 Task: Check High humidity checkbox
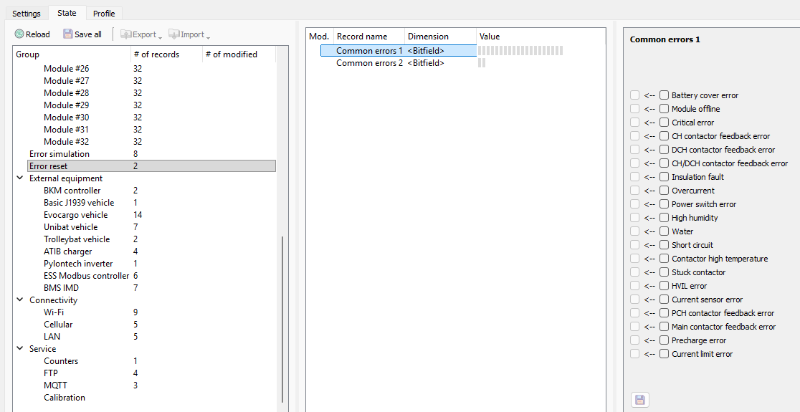click(664, 217)
